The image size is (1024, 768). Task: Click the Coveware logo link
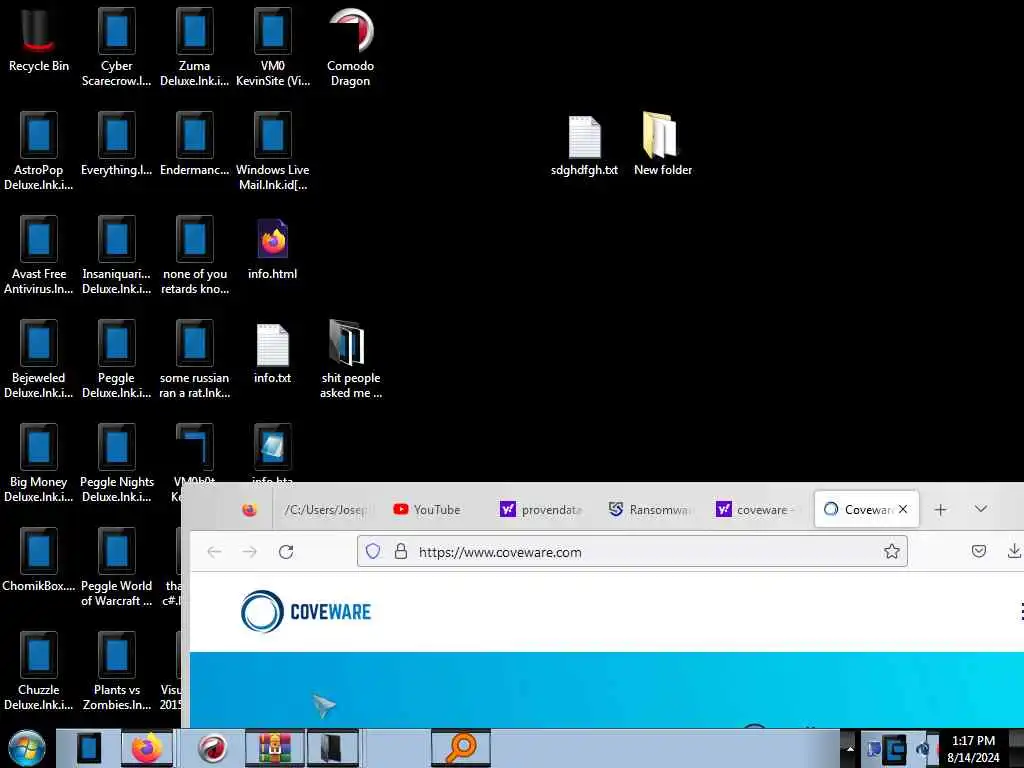pyautogui.click(x=306, y=611)
